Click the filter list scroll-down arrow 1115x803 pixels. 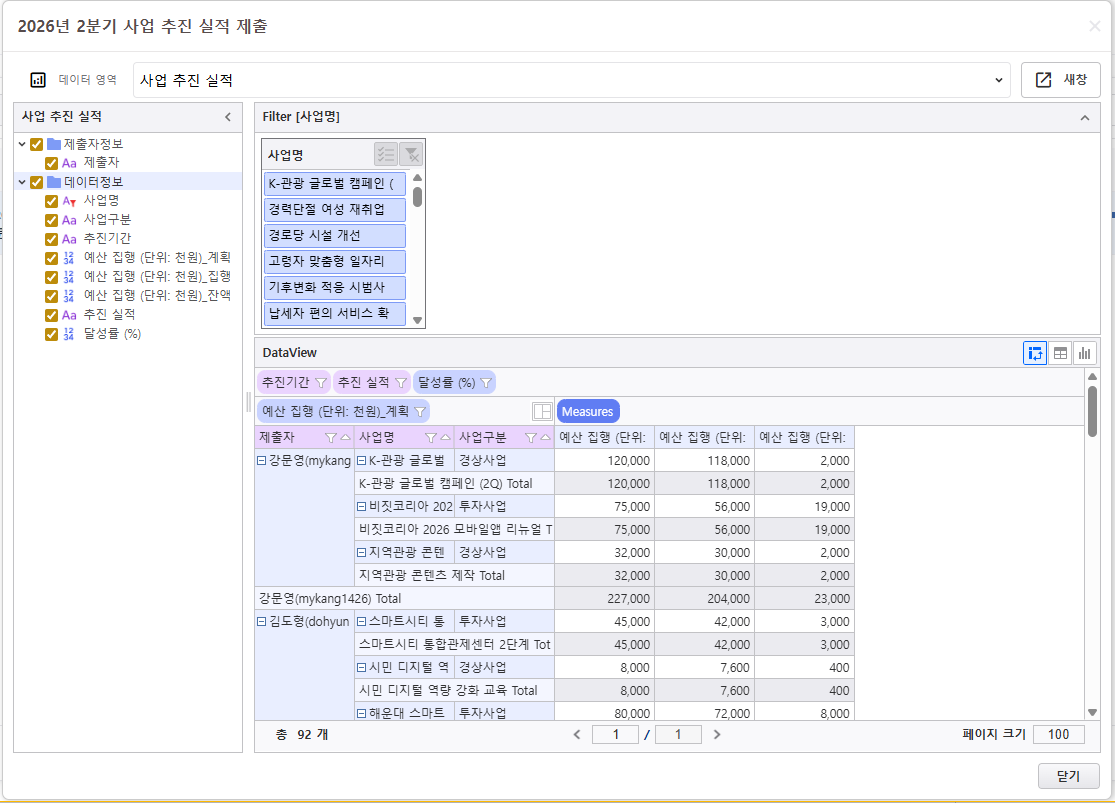(x=417, y=320)
